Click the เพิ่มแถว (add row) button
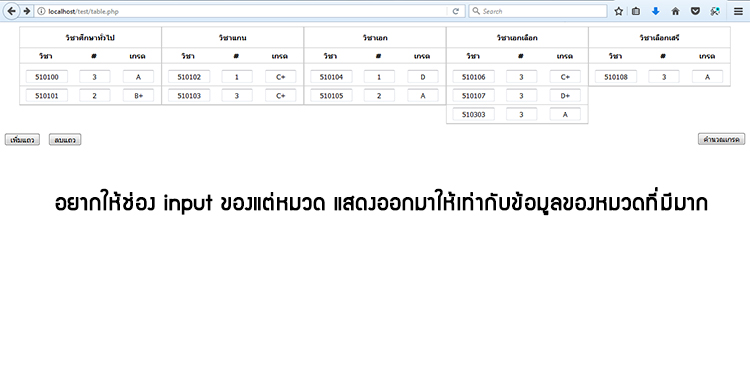The height and width of the screenshot is (372, 750). tap(22, 140)
